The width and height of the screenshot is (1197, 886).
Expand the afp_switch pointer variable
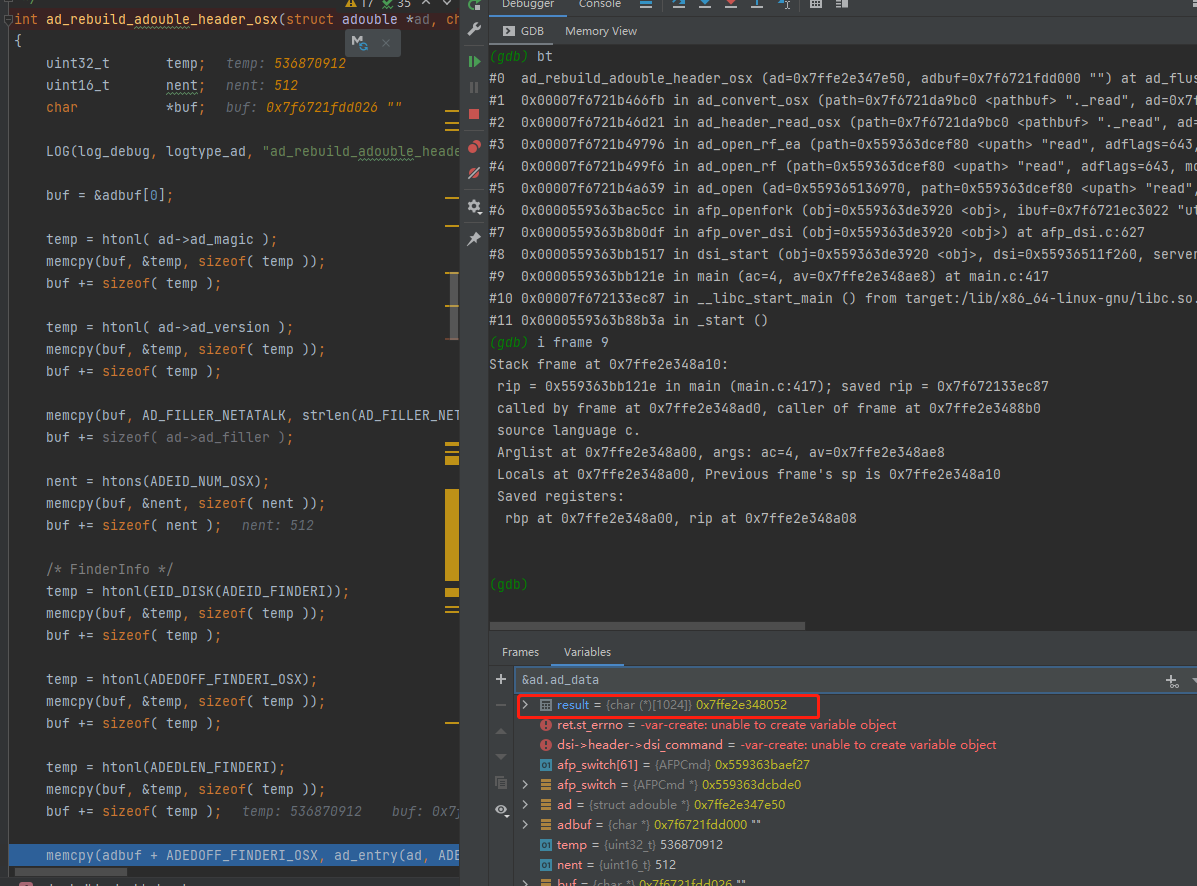pyautogui.click(x=525, y=785)
